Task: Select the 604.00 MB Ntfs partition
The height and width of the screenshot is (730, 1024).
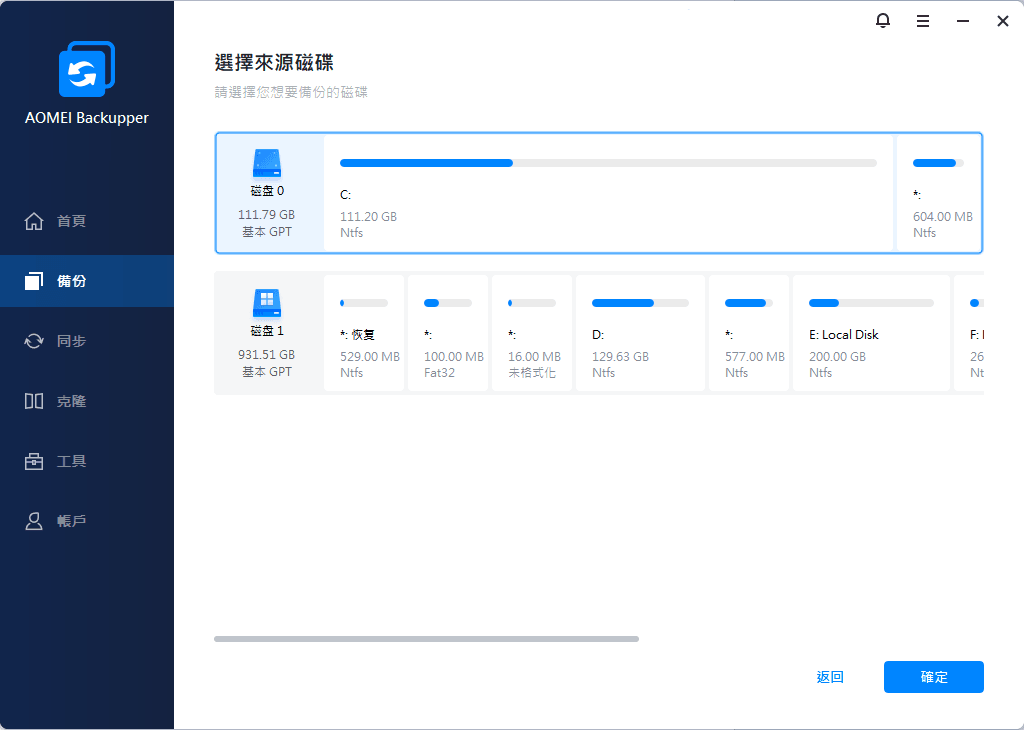Action: [x=939, y=193]
